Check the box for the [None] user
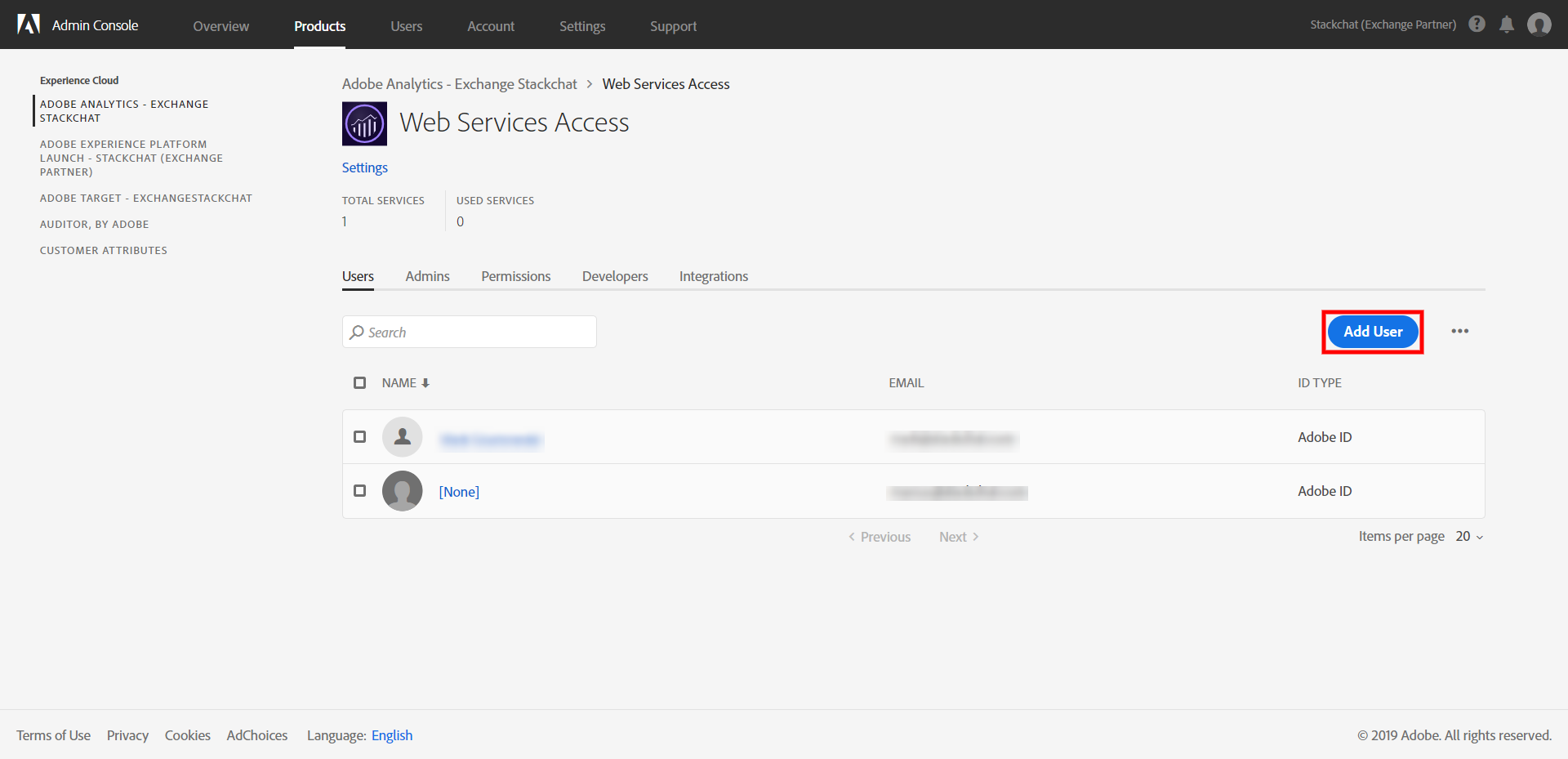This screenshot has height=759, width=1568. pos(359,490)
